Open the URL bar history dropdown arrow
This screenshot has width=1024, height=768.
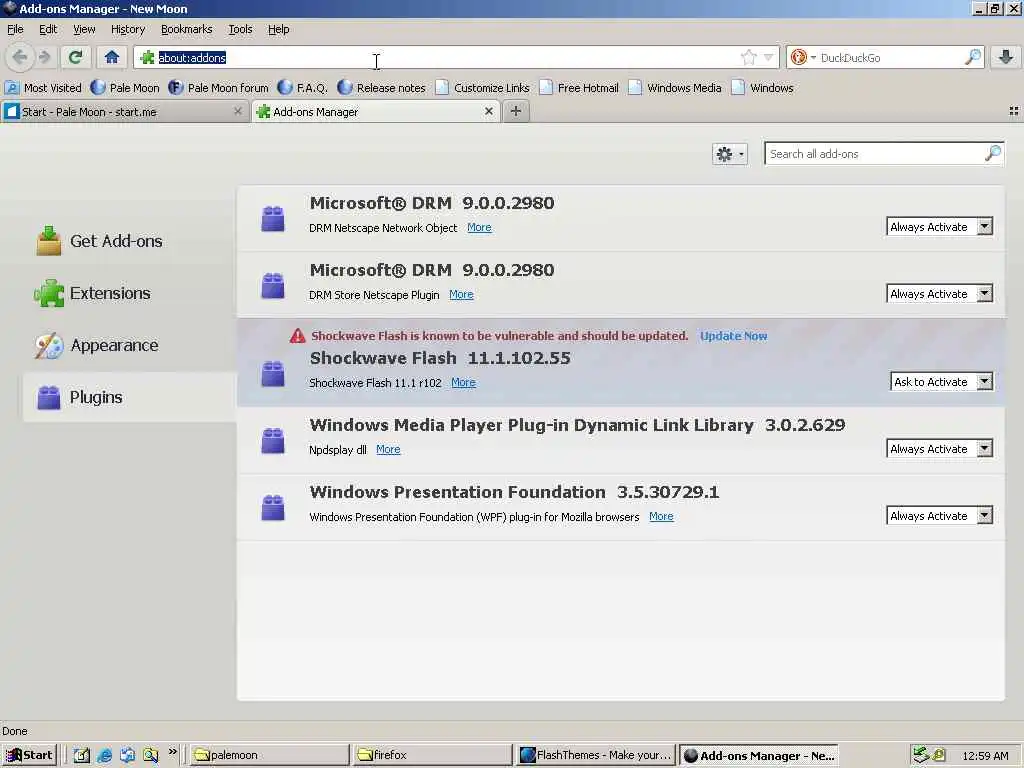[769, 57]
